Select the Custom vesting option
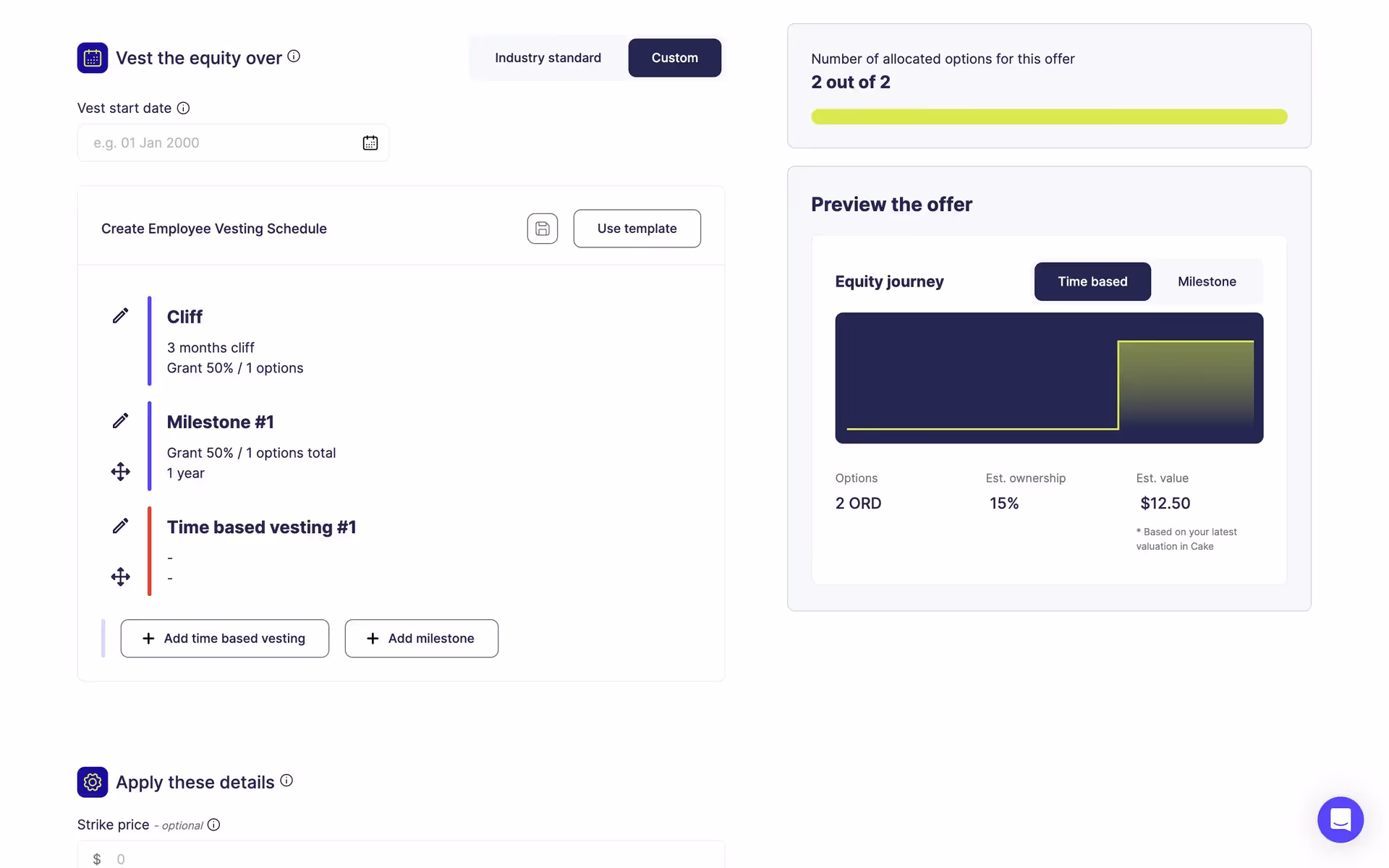 tap(674, 58)
